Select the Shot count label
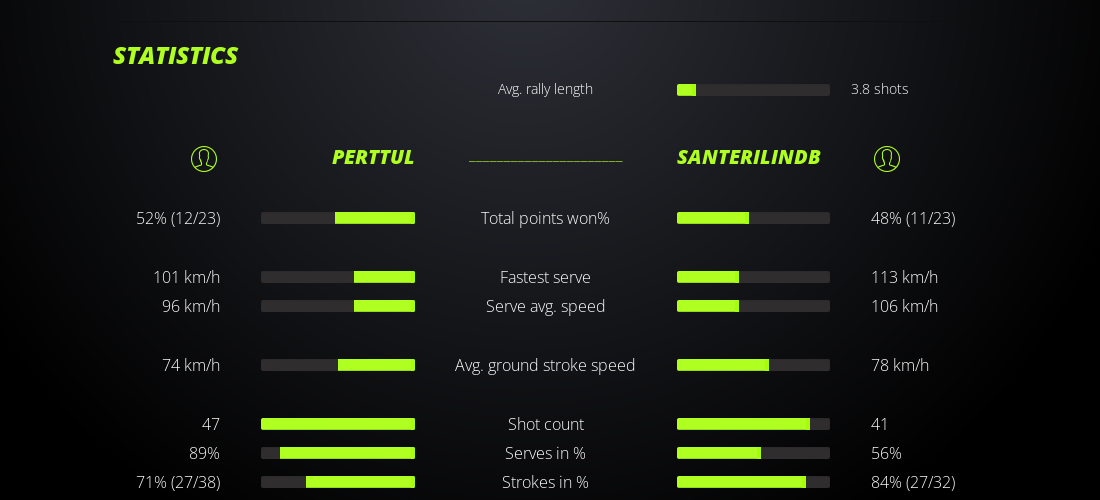 (x=545, y=424)
